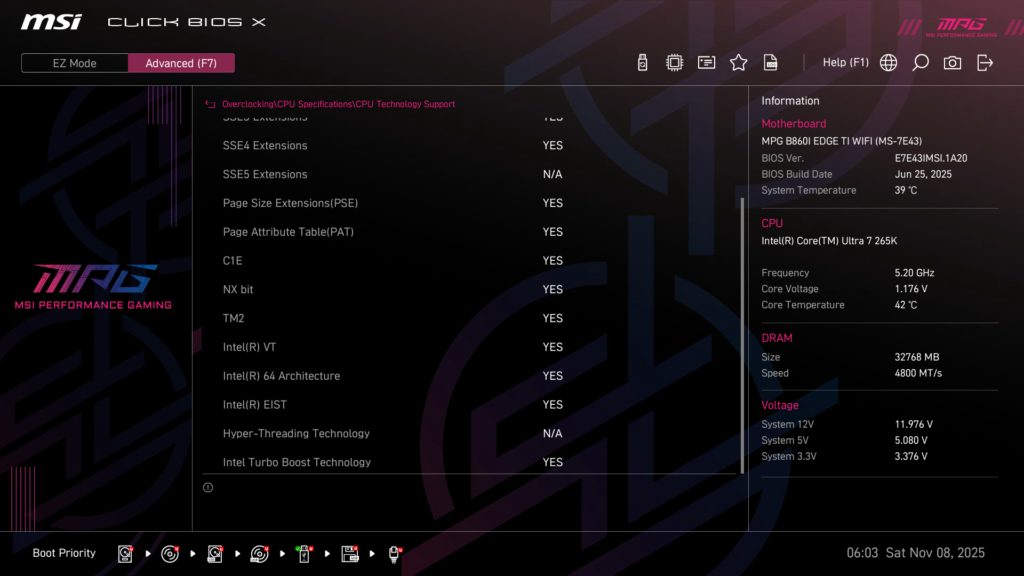Open the BIOS log document icon

tap(770, 61)
